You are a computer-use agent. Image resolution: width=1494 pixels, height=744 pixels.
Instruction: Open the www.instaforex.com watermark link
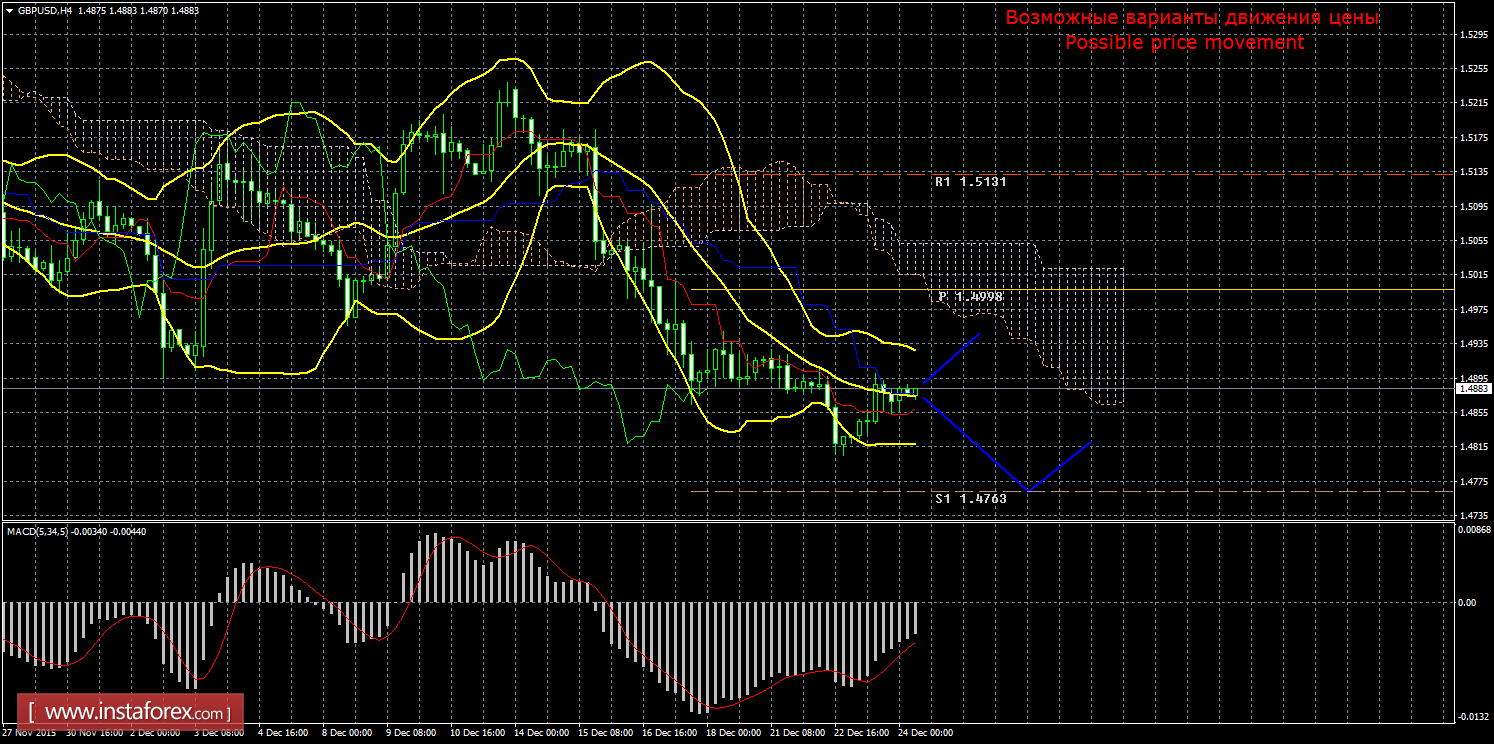pyautogui.click(x=136, y=713)
